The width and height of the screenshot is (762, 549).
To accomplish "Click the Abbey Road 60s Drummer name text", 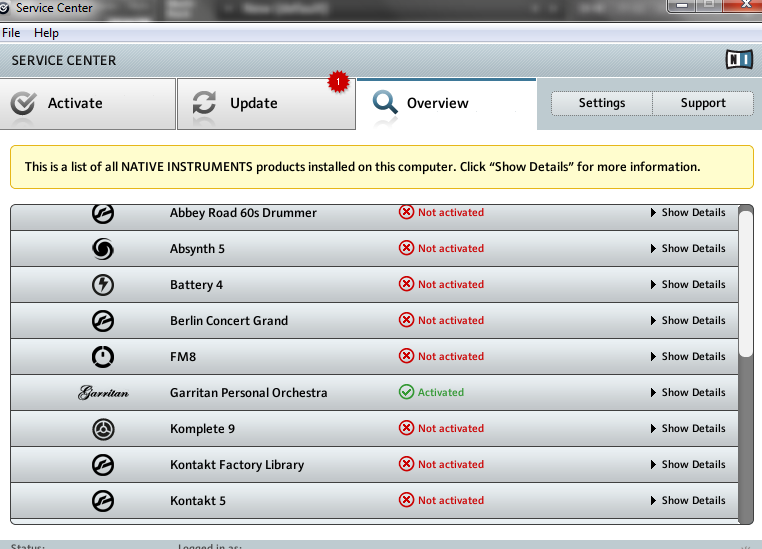I will [x=243, y=213].
